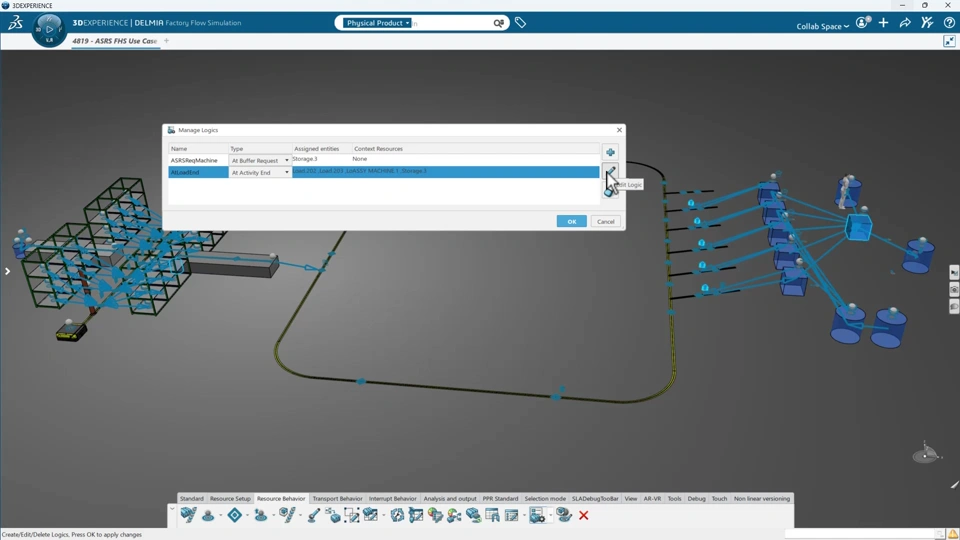Switch to the Resource Setup tab
Viewport: 960px width, 540px height.
pyautogui.click(x=230, y=499)
